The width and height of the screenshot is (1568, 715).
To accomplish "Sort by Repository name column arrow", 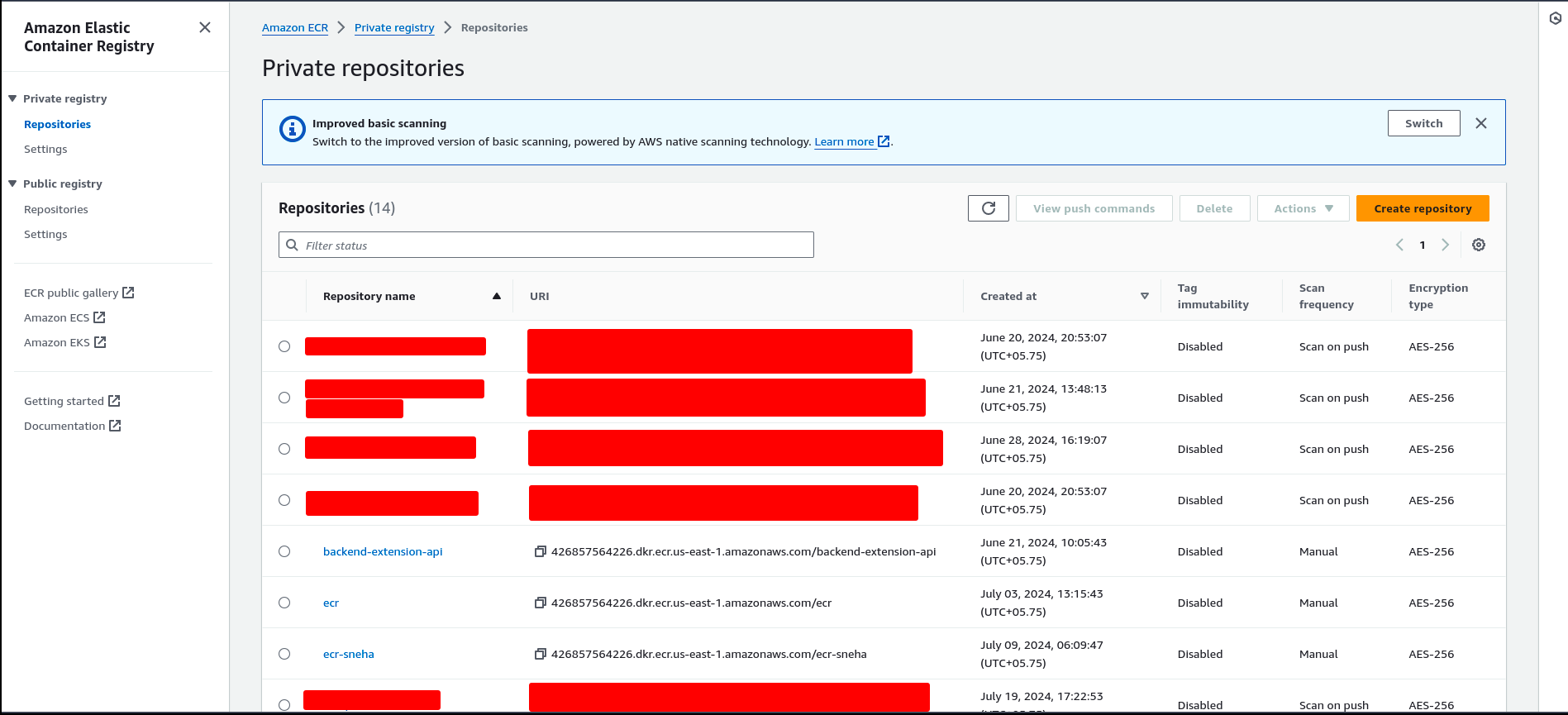I will pyautogui.click(x=497, y=296).
